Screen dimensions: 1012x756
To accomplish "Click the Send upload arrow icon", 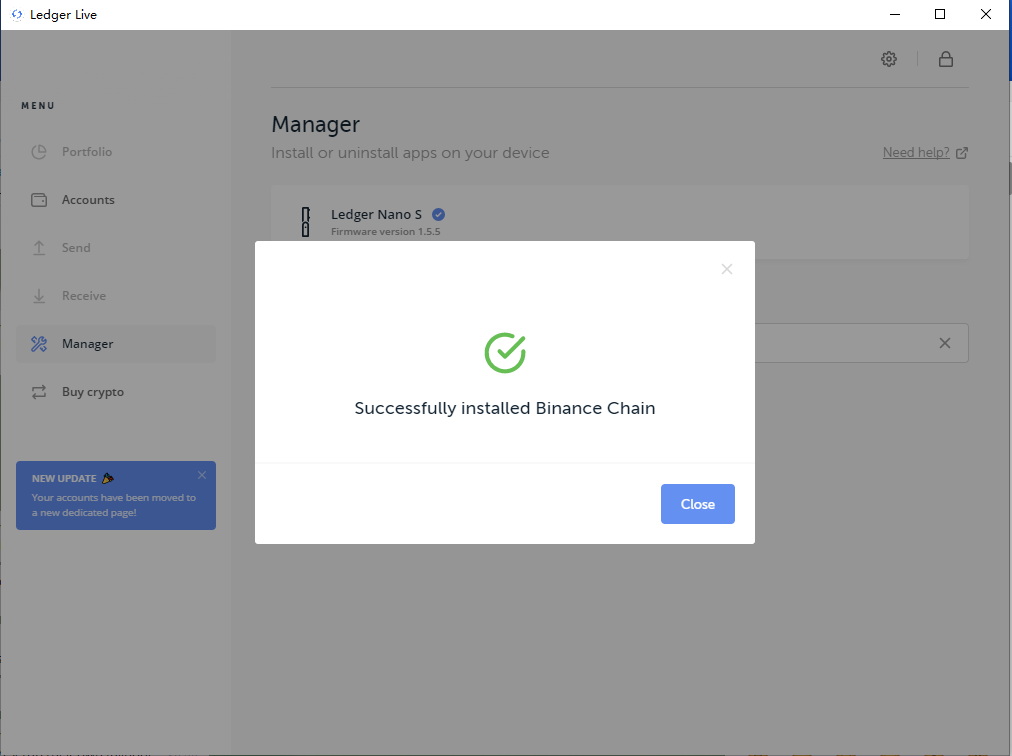I will coord(39,248).
